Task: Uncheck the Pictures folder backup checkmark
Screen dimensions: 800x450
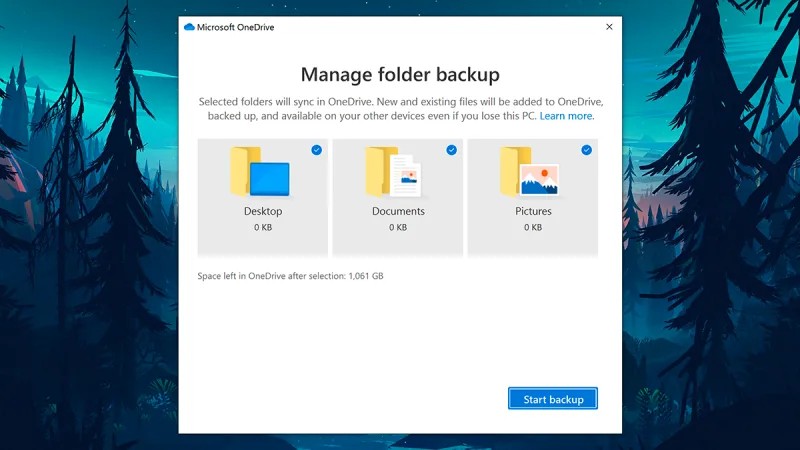Action: 586,150
